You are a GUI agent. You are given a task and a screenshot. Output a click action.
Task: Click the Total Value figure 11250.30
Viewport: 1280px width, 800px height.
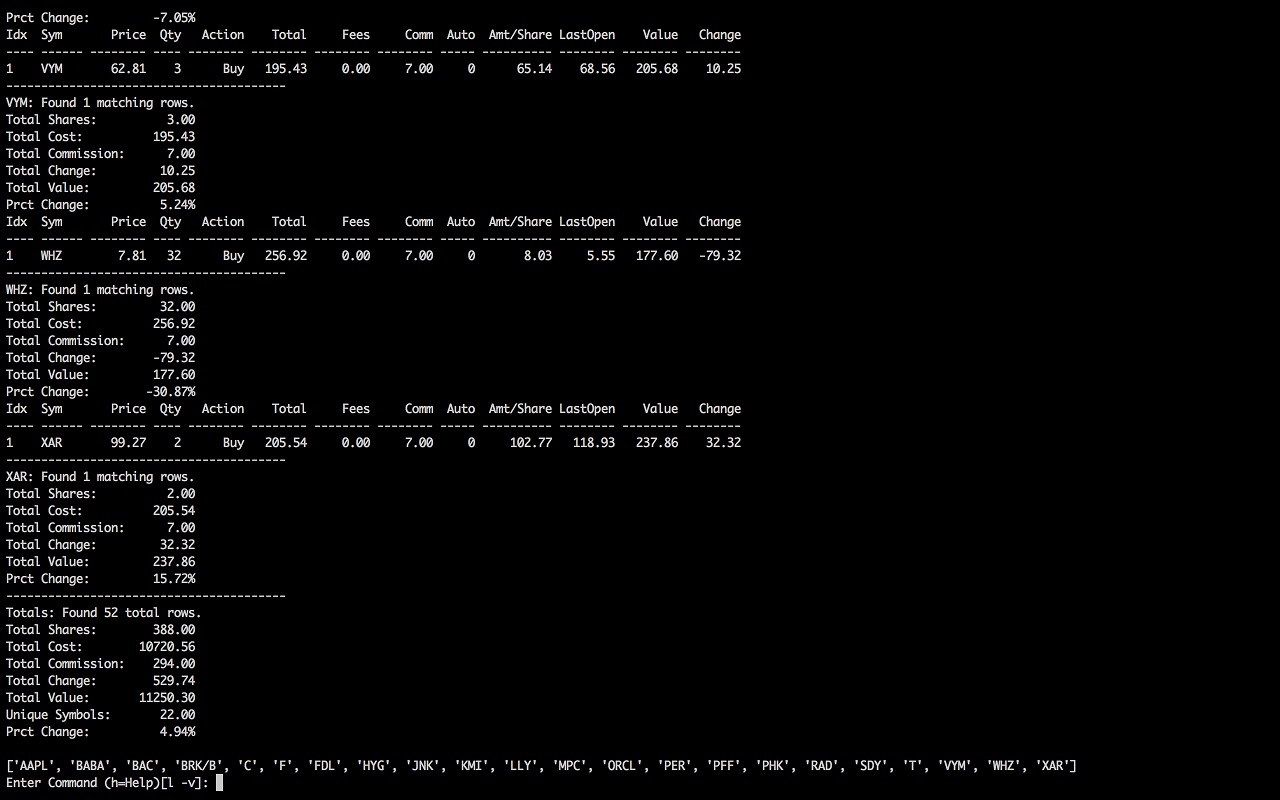(x=167, y=698)
